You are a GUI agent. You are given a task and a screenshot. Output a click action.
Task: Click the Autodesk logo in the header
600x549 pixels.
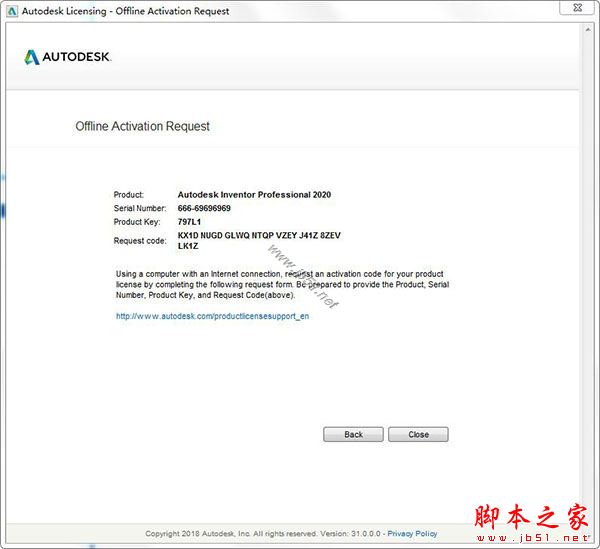pos(68,57)
